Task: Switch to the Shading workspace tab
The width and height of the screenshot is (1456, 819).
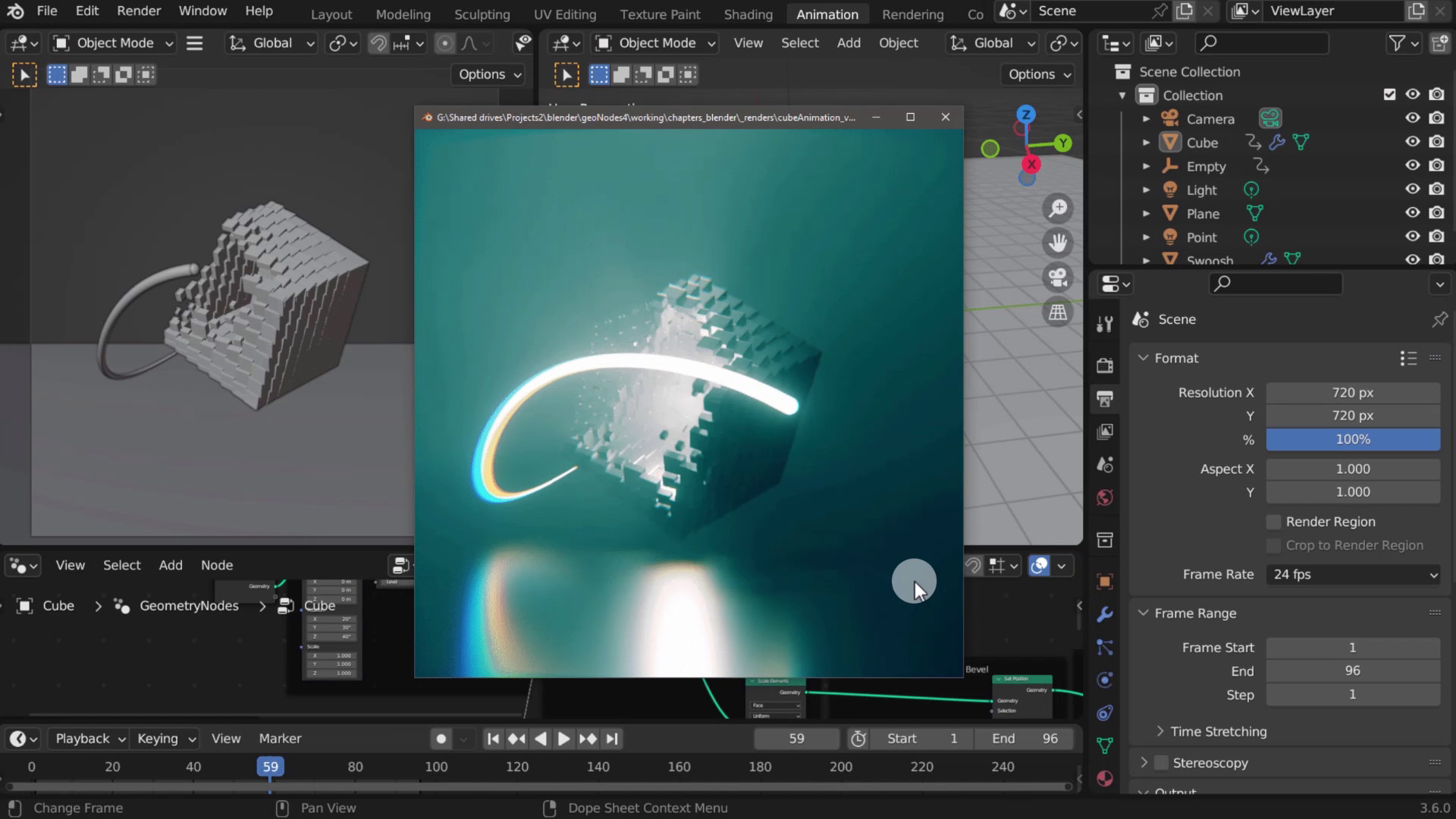Action: pyautogui.click(x=748, y=14)
